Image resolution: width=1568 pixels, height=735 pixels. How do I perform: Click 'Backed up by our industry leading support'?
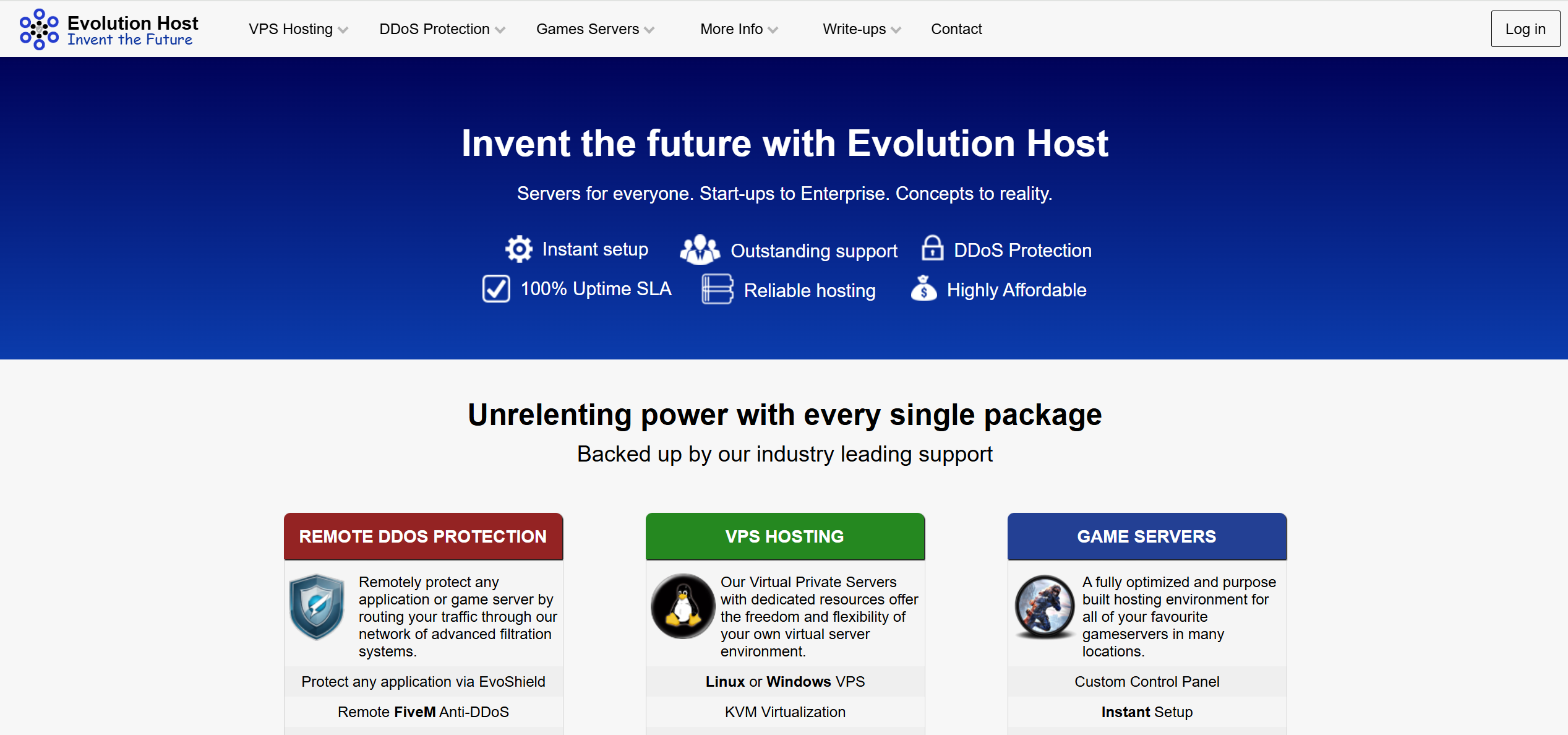pos(784,455)
